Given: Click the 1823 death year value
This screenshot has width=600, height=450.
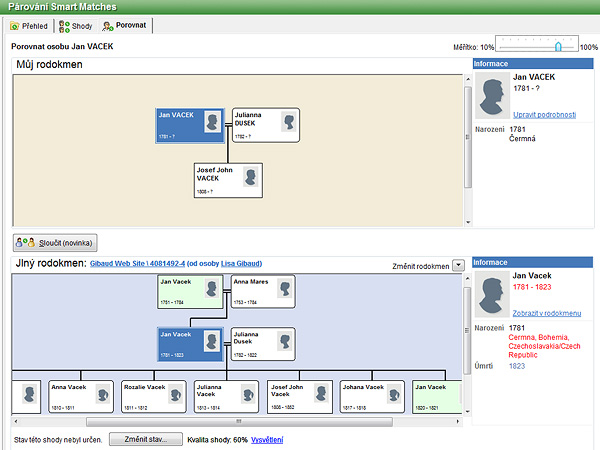Looking at the screenshot, I should pos(517,366).
